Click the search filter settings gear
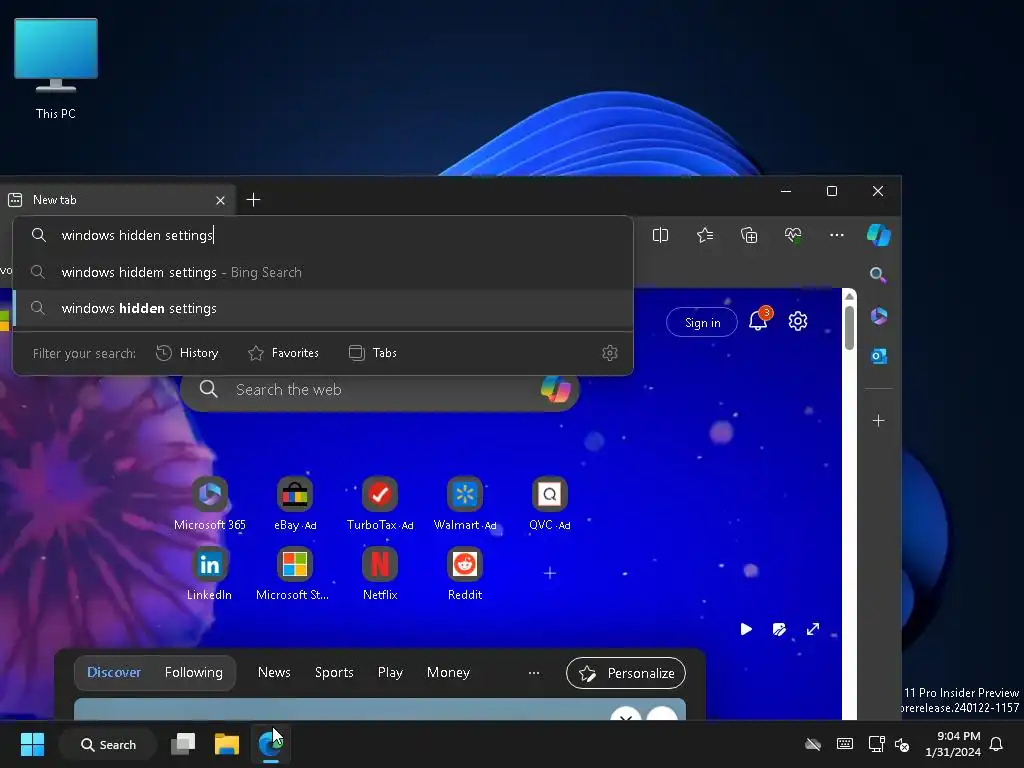 click(x=609, y=353)
